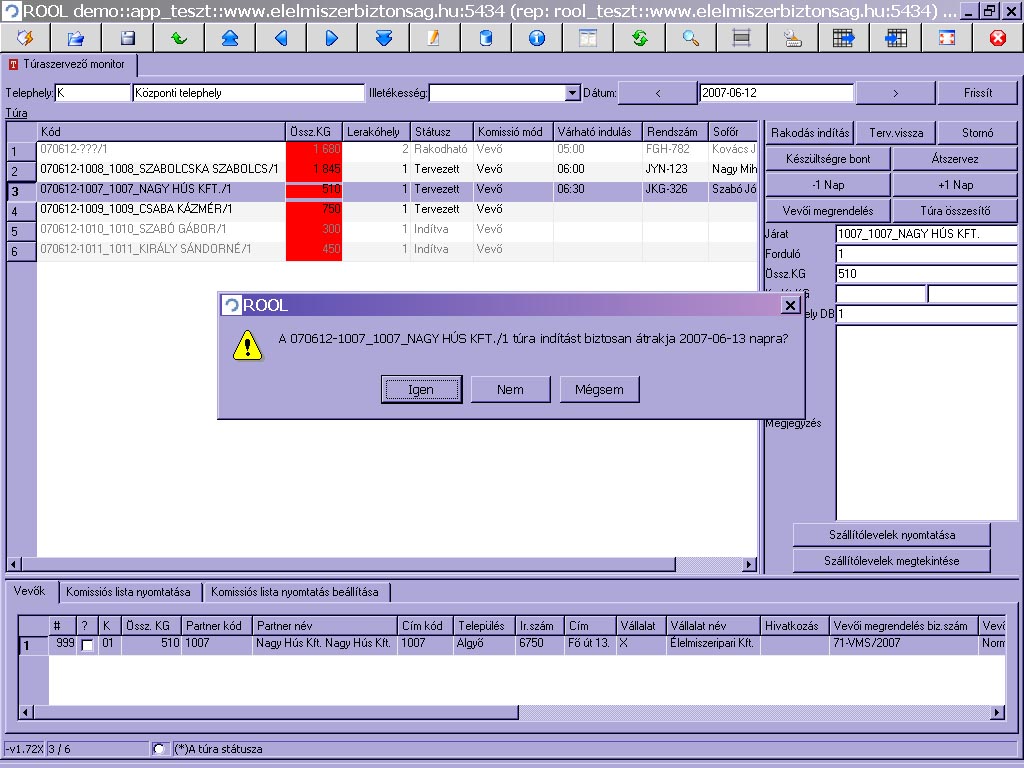Open Komissiós lista nyomtatás beállítása tab
The width and height of the screenshot is (1024, 768).
tap(294, 592)
